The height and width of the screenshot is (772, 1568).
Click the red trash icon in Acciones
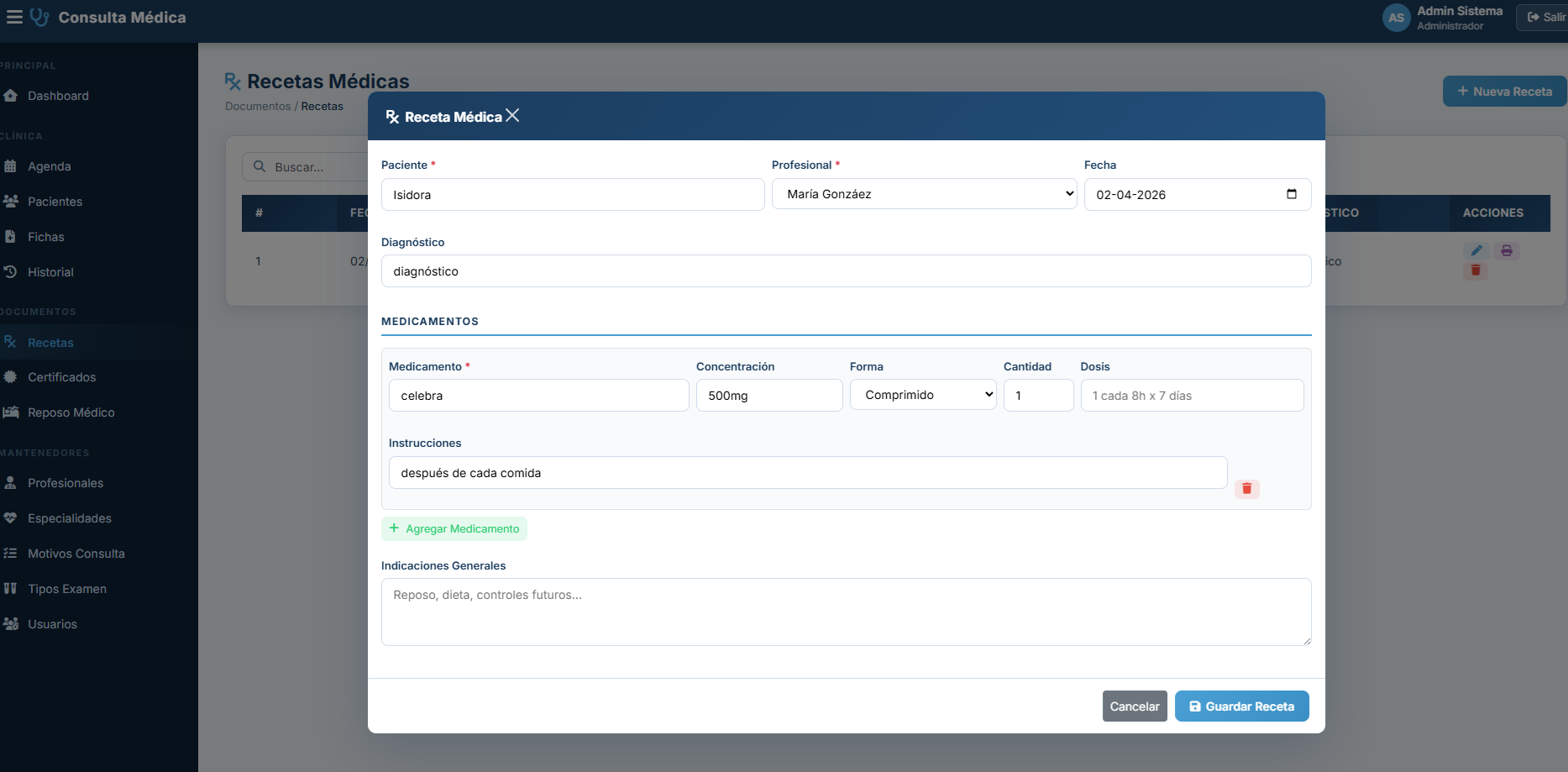(1476, 270)
